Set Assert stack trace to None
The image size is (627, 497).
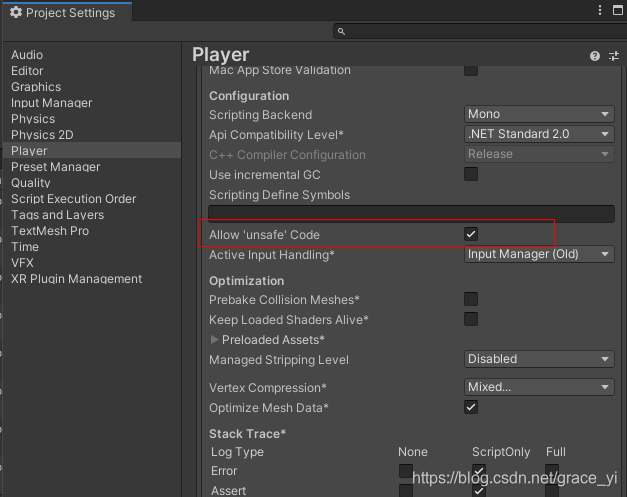406,491
